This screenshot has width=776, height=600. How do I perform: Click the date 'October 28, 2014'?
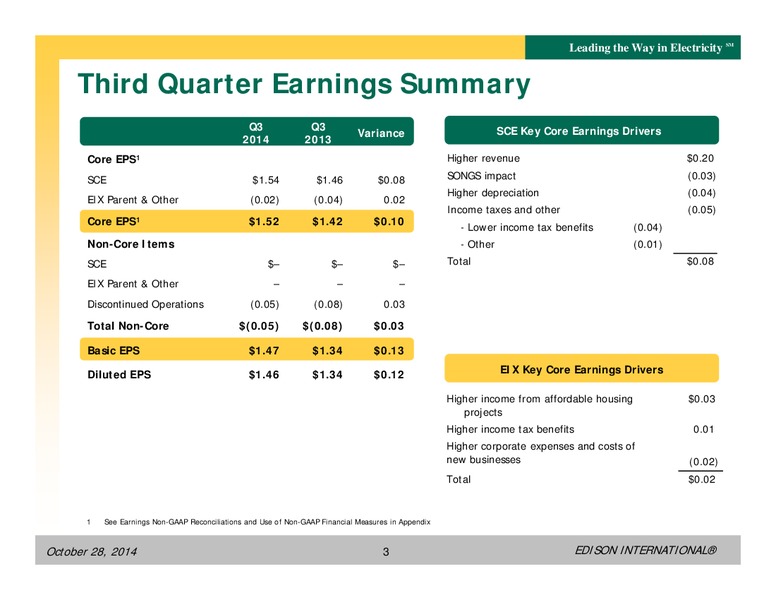(x=91, y=551)
